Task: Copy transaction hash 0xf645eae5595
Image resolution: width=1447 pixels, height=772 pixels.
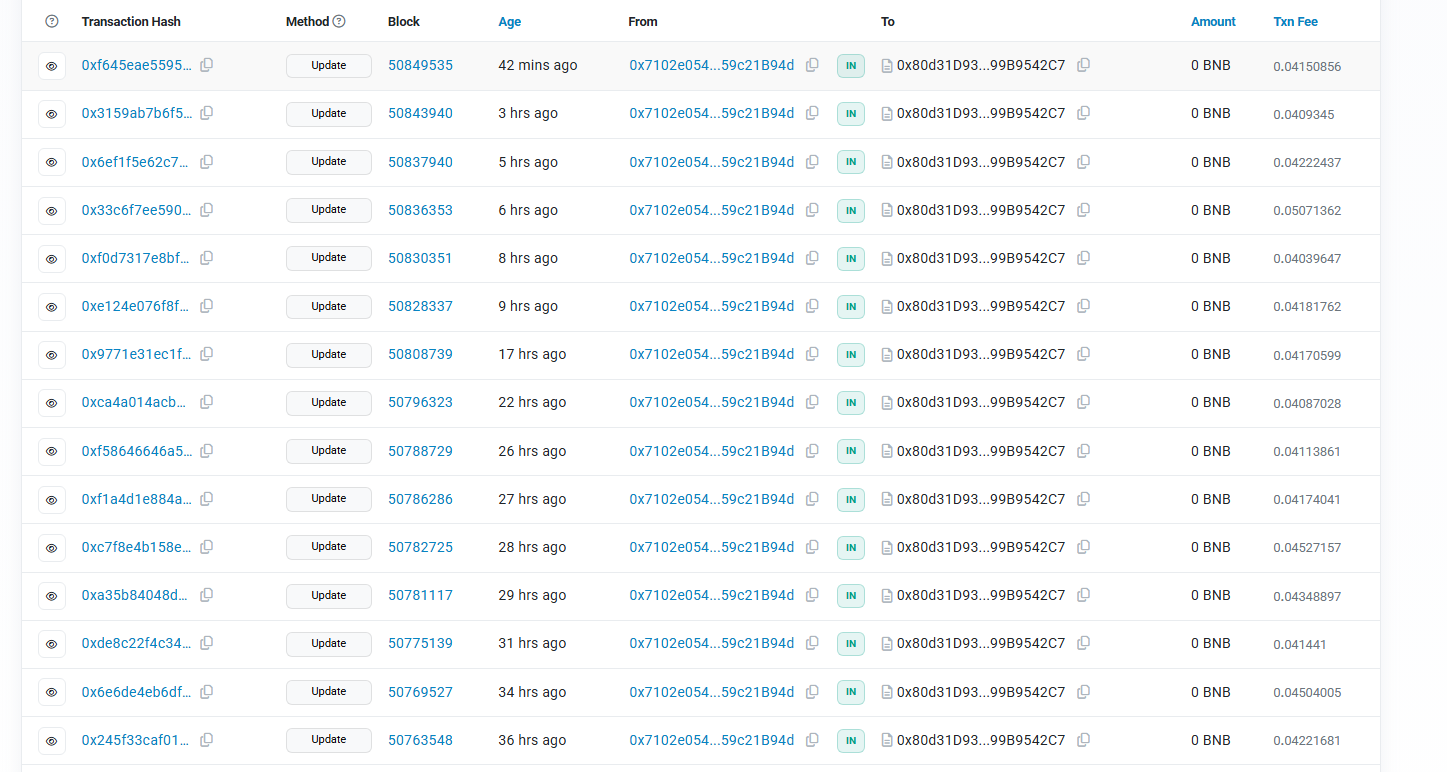Action: click(x=207, y=65)
